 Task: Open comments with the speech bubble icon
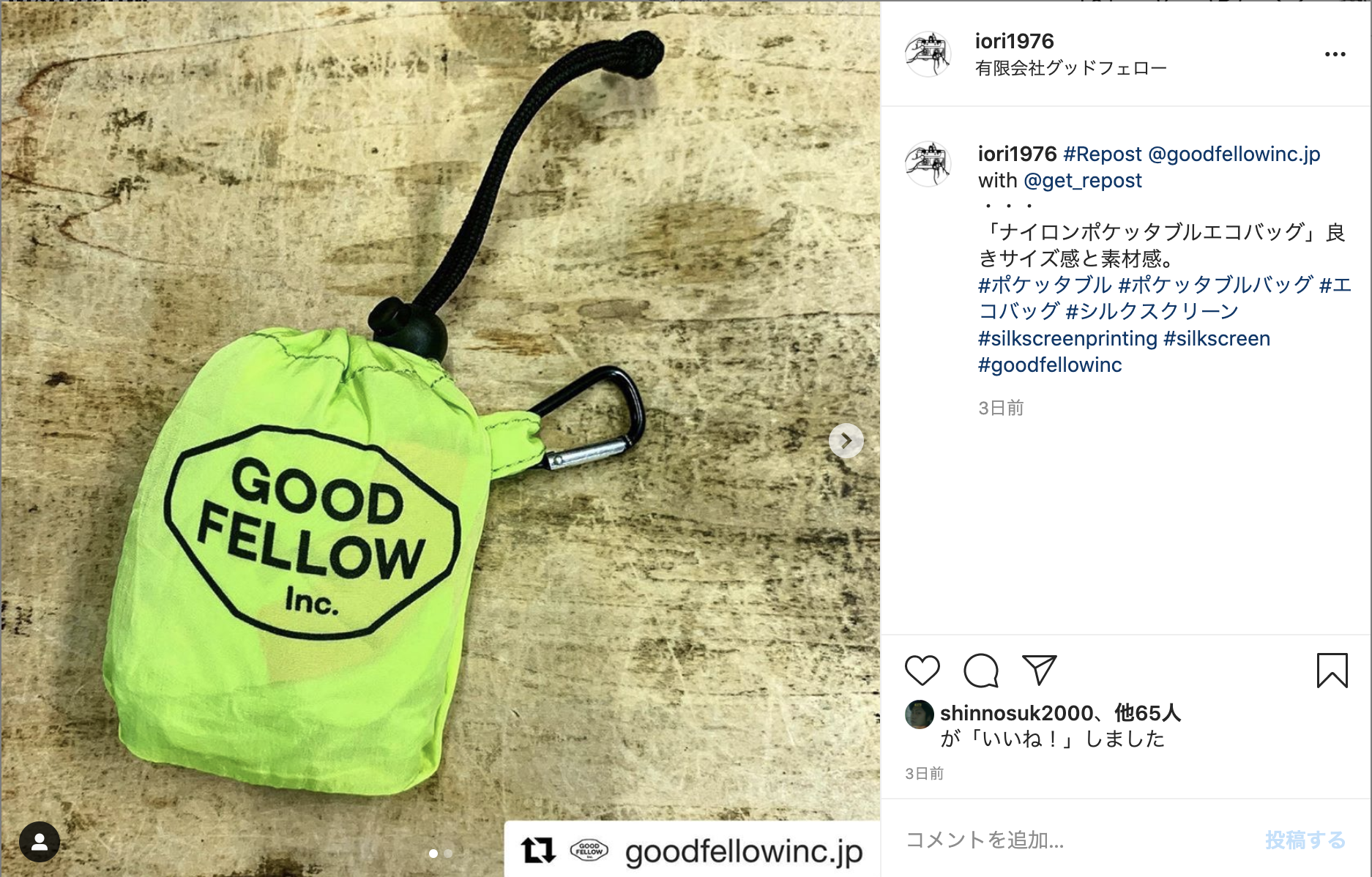(981, 671)
